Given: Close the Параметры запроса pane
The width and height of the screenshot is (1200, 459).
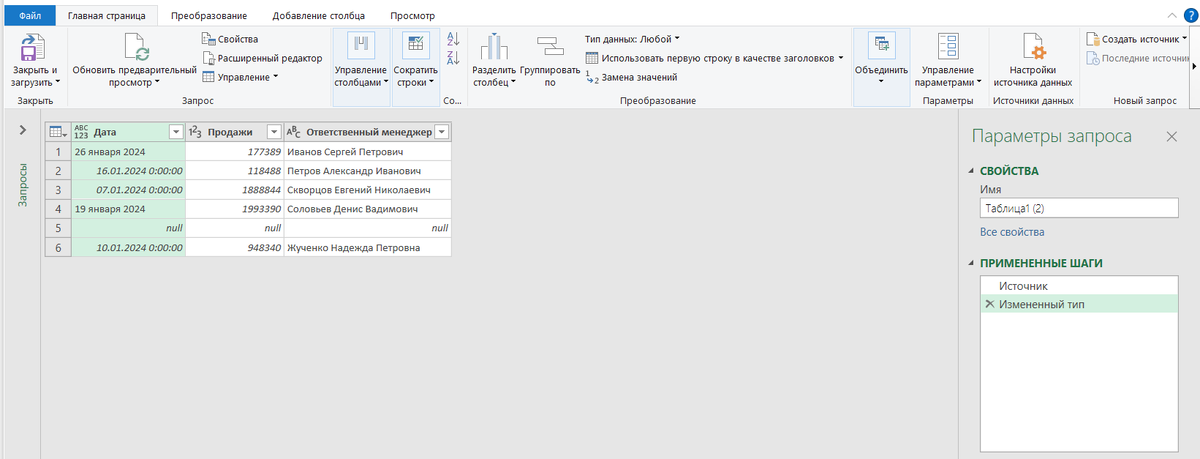Looking at the screenshot, I should tap(1172, 137).
